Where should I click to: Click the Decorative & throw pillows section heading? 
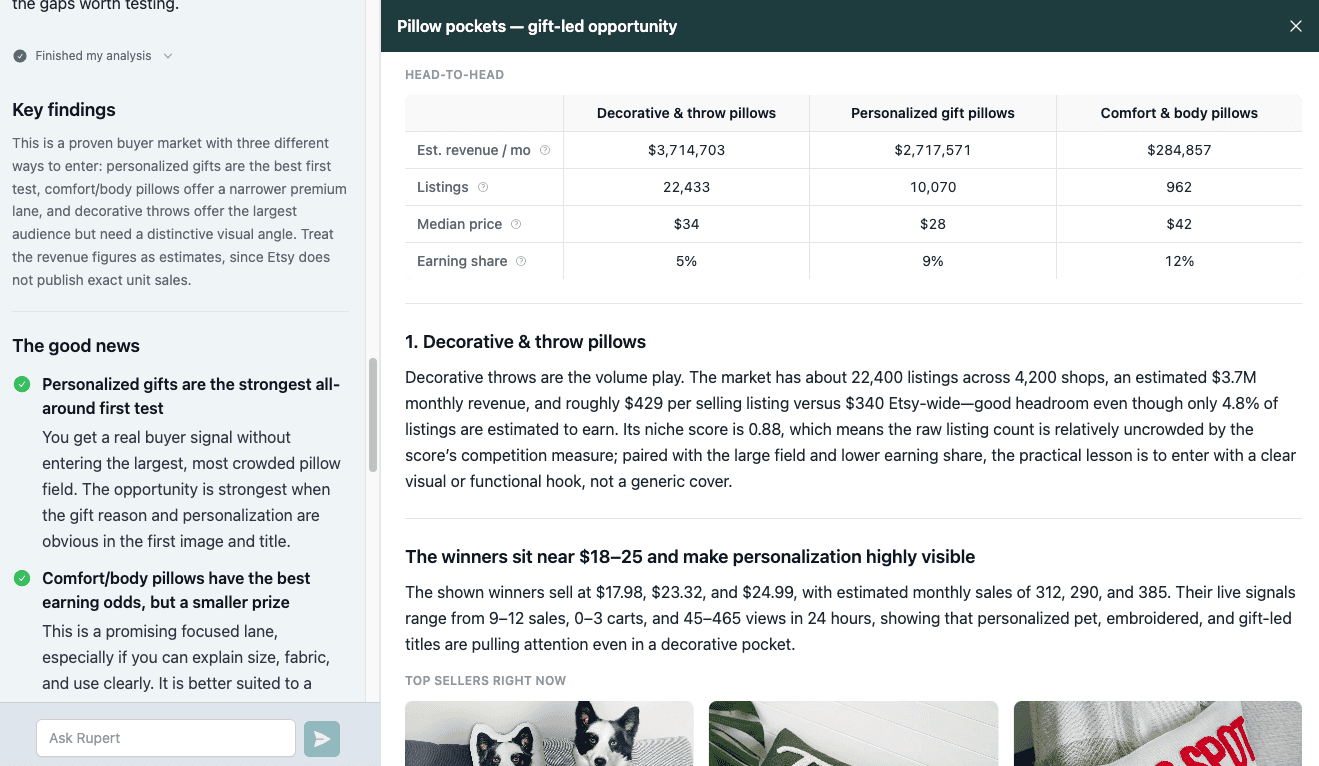tap(525, 342)
